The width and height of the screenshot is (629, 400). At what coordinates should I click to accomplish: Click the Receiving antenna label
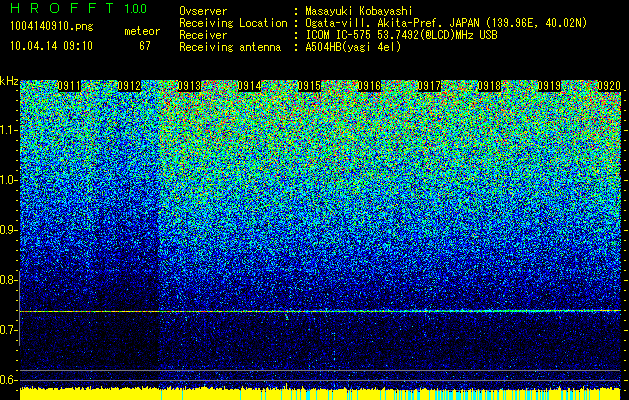[230, 47]
